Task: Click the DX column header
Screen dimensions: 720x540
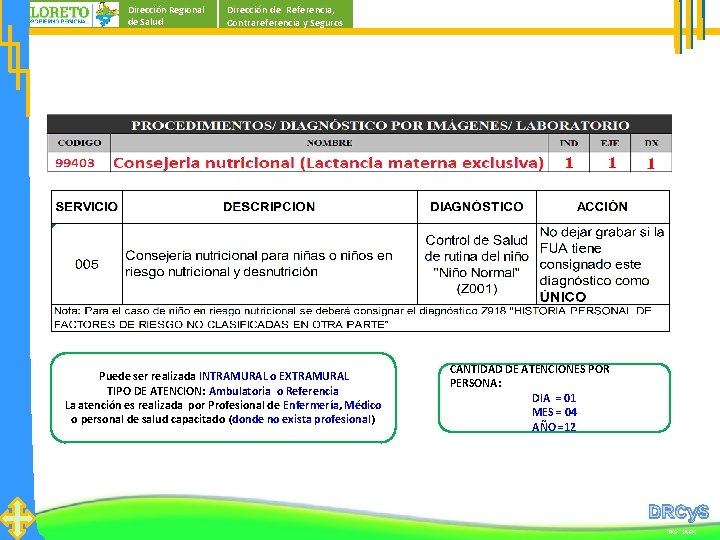Action: point(651,143)
